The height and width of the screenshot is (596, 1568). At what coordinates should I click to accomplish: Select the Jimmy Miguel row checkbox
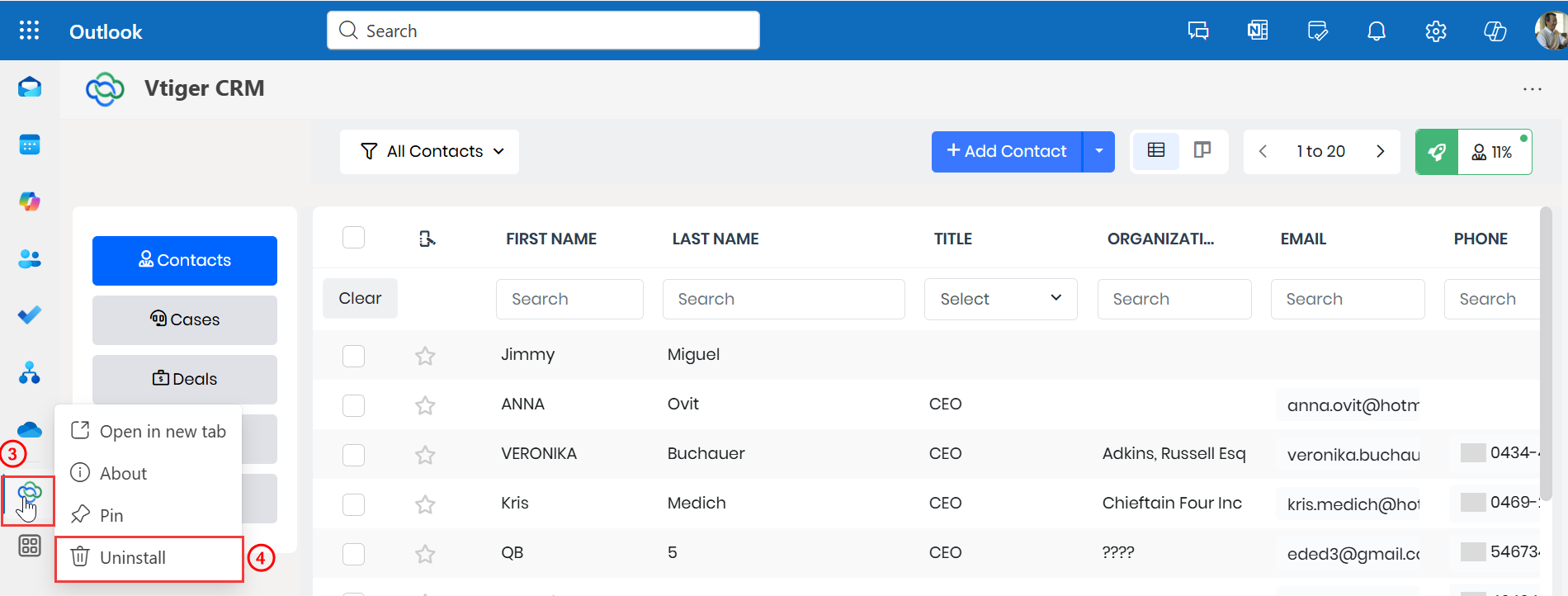pyautogui.click(x=353, y=356)
